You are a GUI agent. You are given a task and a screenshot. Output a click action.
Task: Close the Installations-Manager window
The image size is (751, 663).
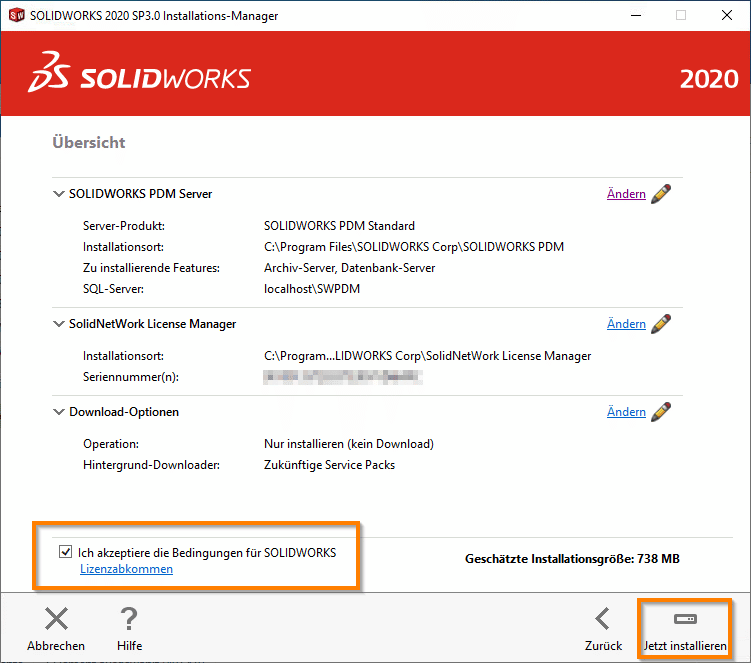tap(727, 16)
